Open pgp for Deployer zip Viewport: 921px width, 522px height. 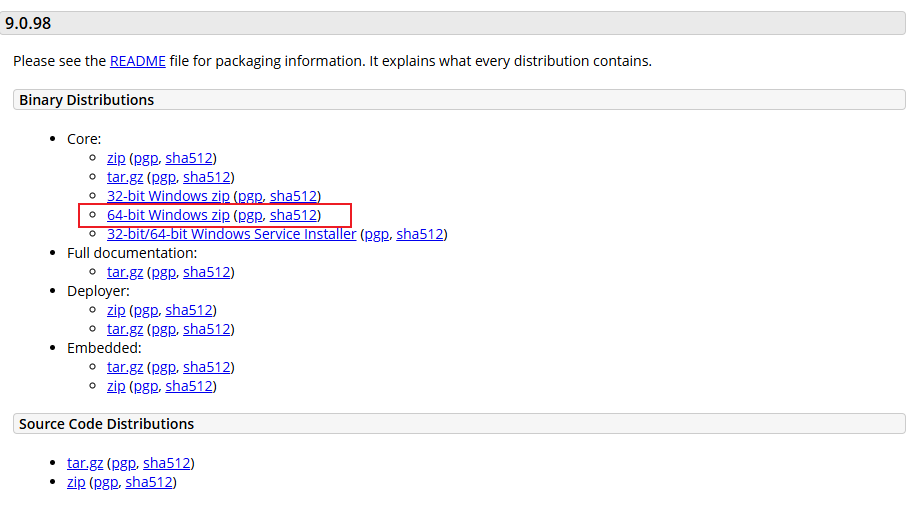tap(146, 311)
